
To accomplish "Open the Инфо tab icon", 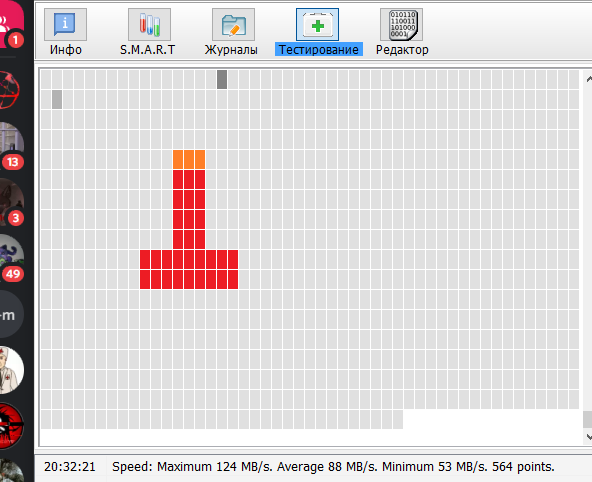I will [x=65, y=24].
